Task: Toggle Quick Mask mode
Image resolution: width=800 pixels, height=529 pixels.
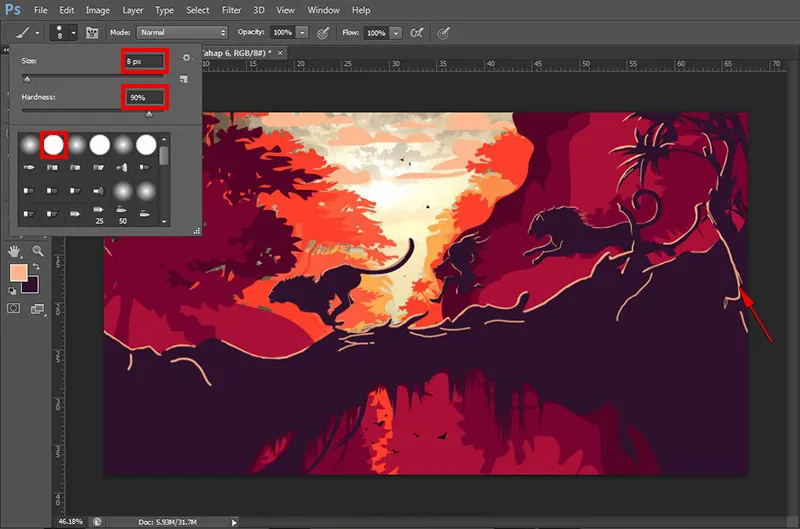Action: (x=15, y=309)
